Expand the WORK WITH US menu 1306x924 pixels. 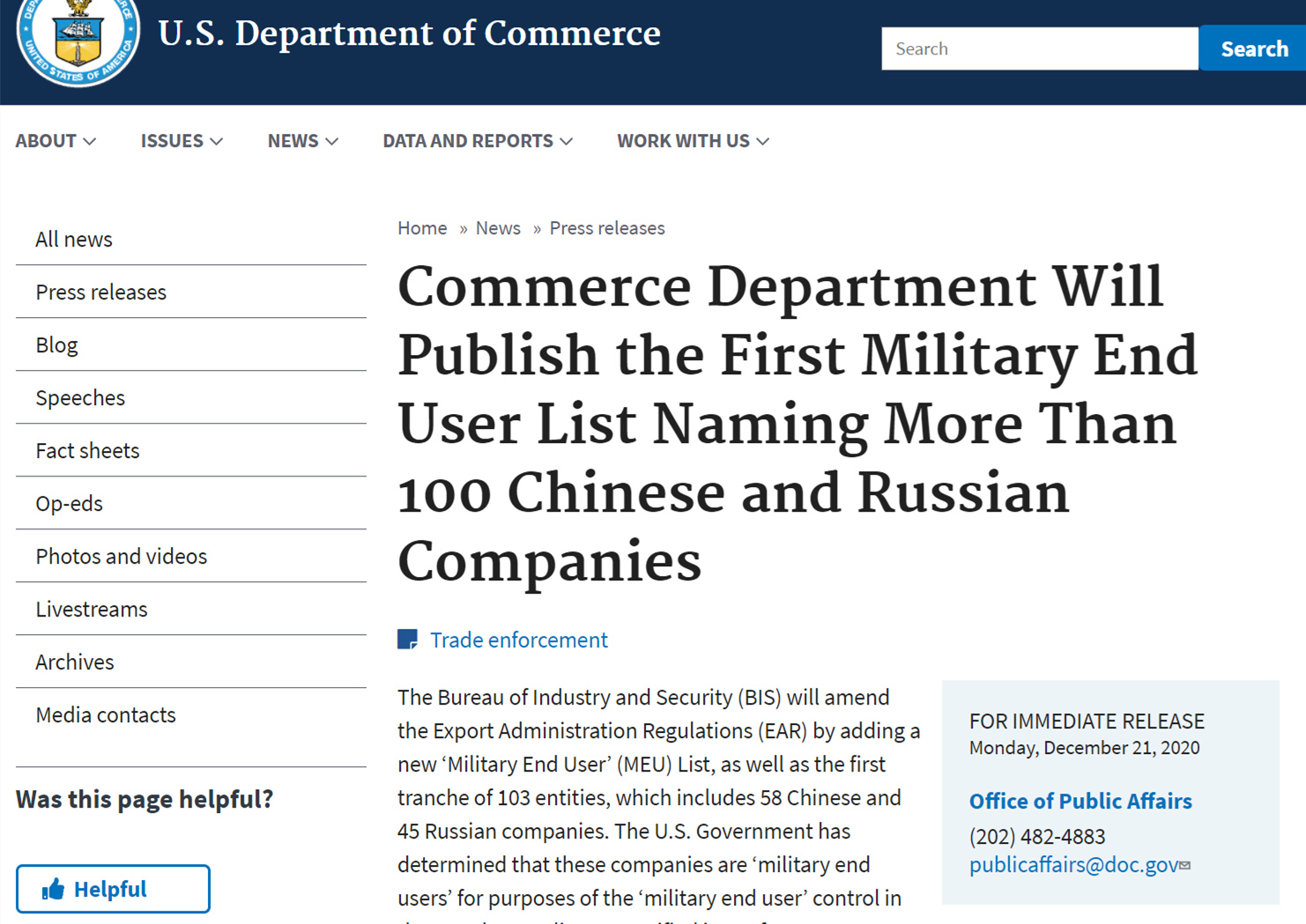[x=694, y=141]
